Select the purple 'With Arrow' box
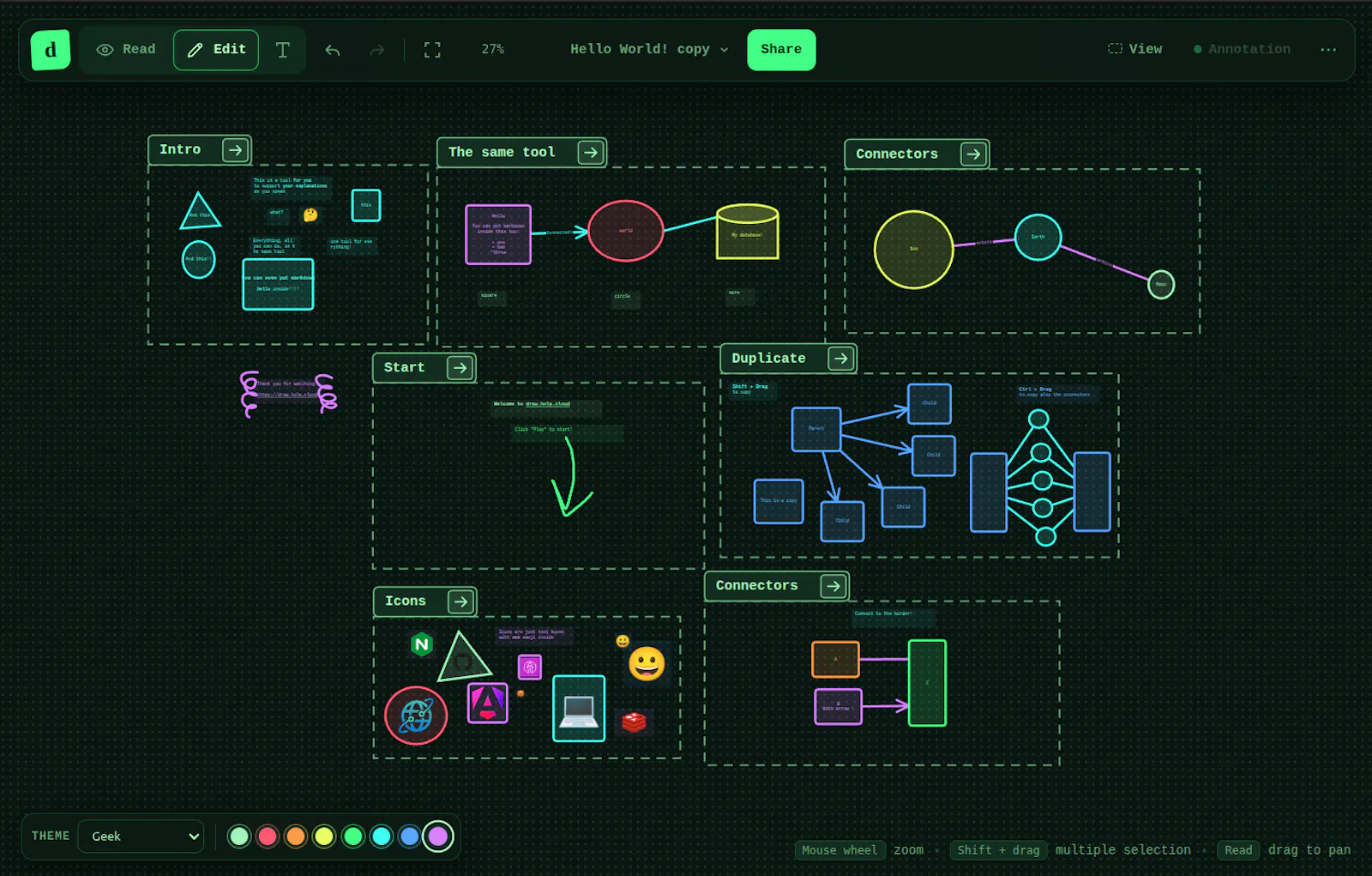This screenshot has width=1372, height=876. coord(838,707)
